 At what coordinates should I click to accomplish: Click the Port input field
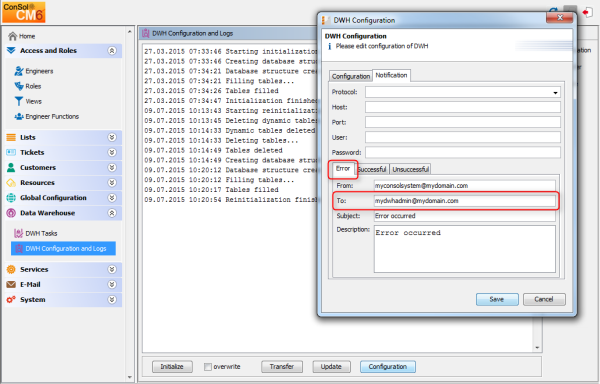[x=463, y=122]
